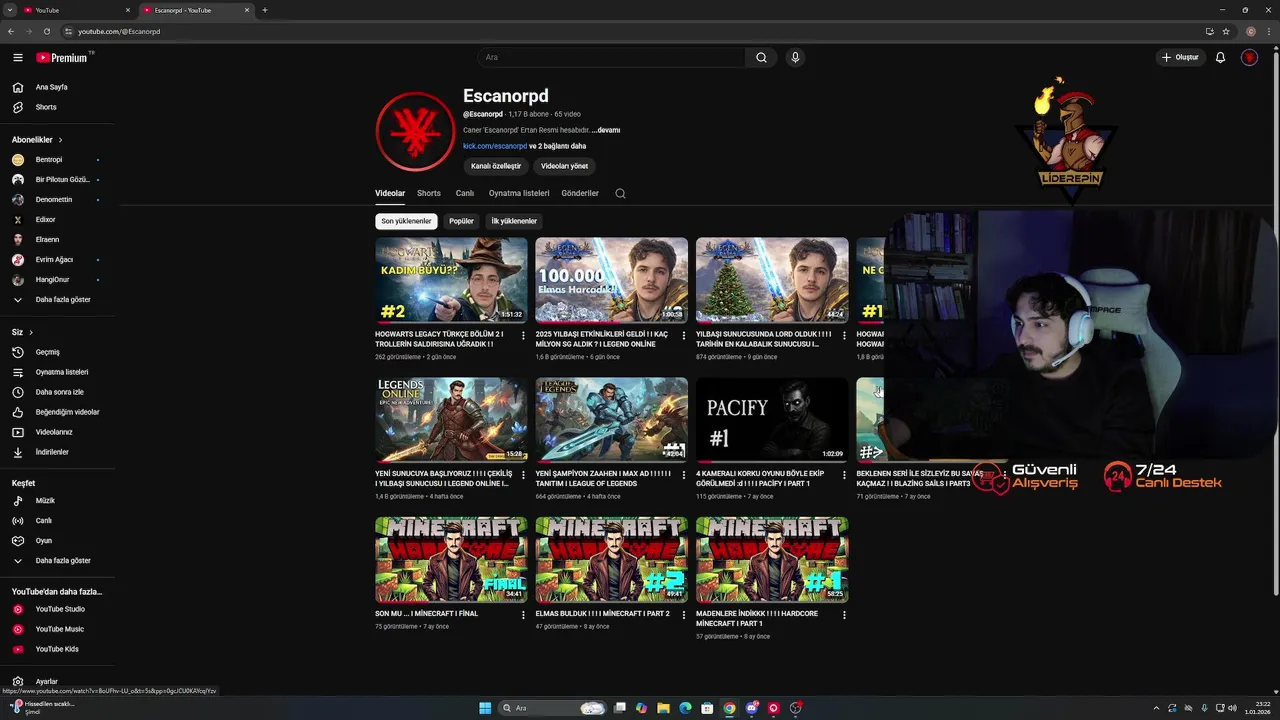Image resolution: width=1280 pixels, height=720 pixels.
Task: Open more options for 2025 Yılbaşı Etkinlikleri video
Action: (x=684, y=335)
